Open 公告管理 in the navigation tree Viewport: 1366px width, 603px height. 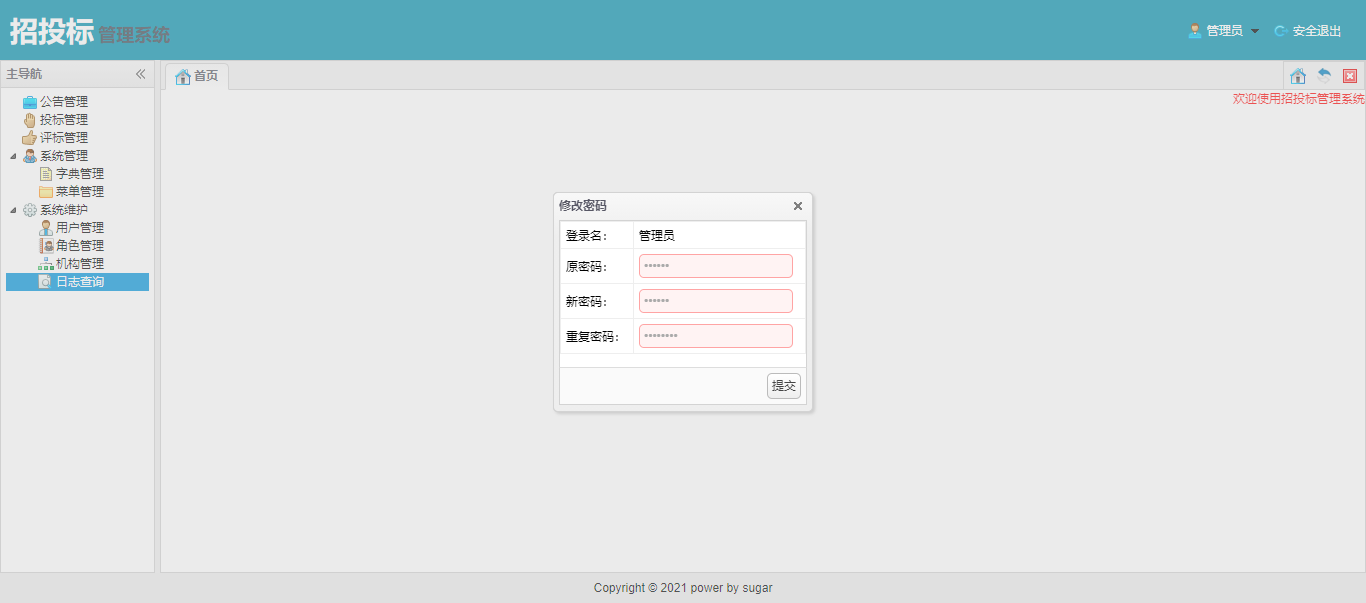tap(64, 102)
